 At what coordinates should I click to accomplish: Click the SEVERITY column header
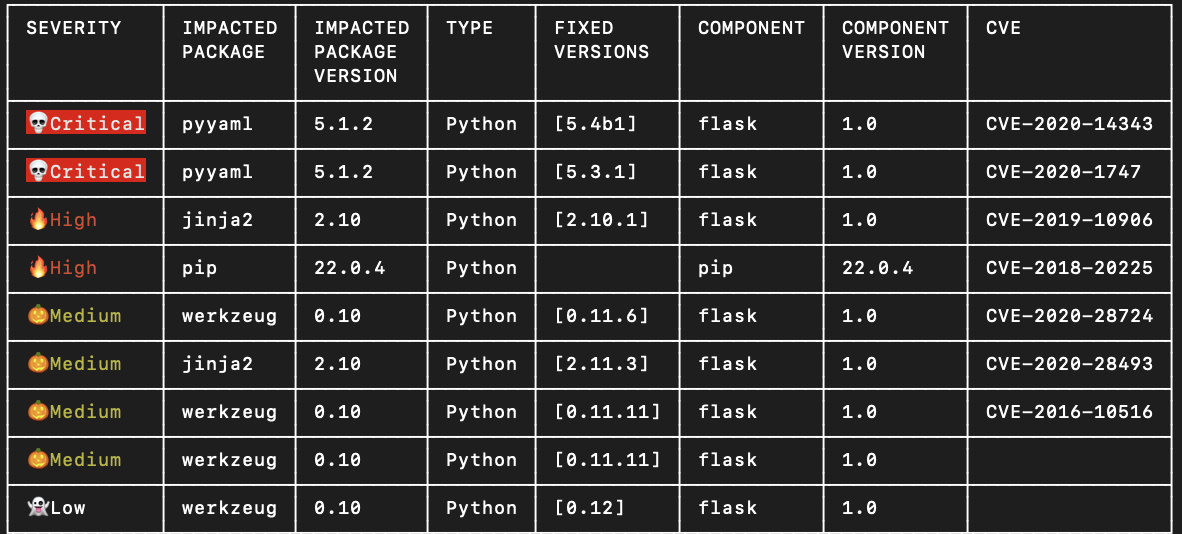73,28
